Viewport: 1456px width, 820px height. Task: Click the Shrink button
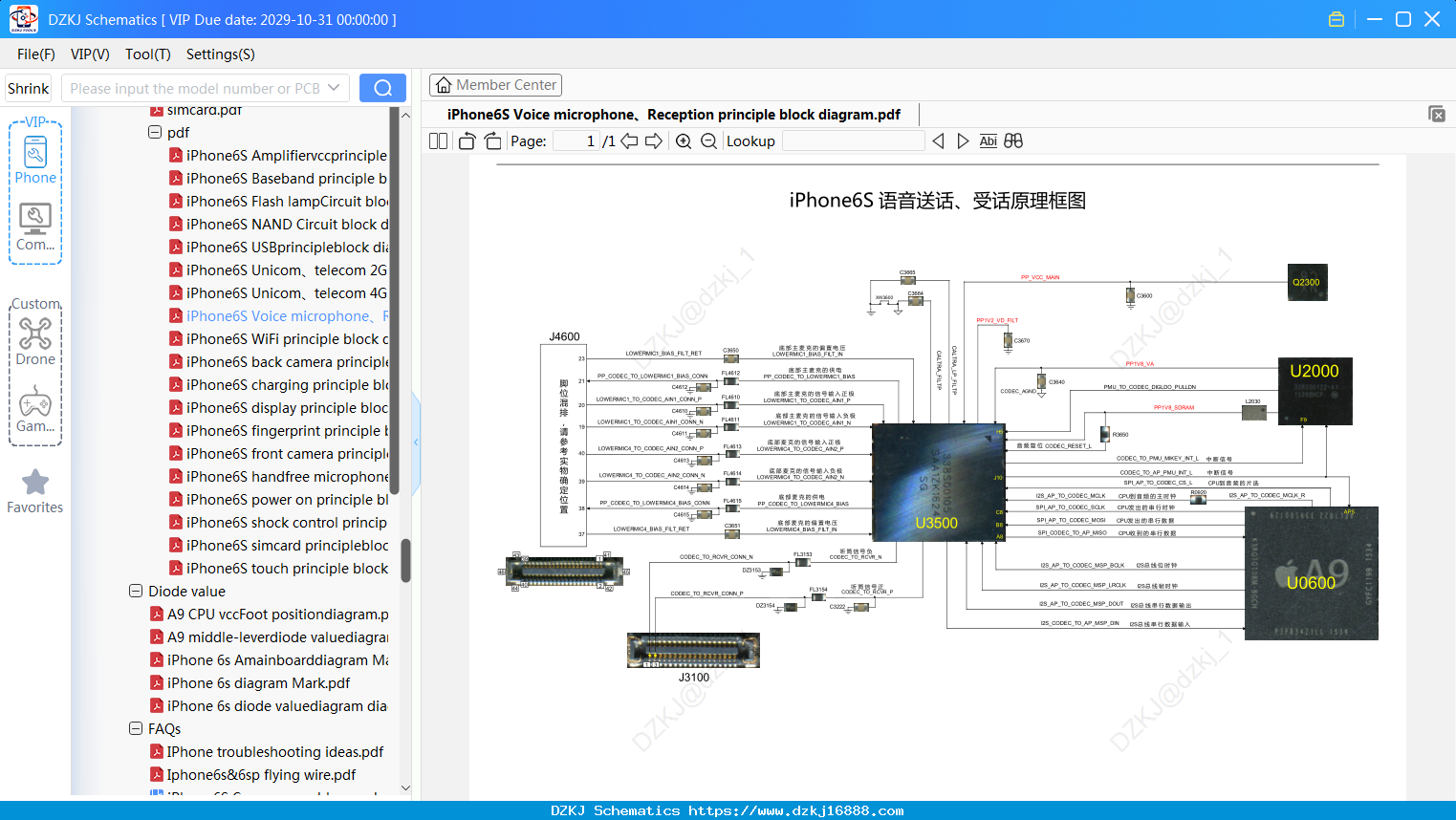pyautogui.click(x=29, y=88)
